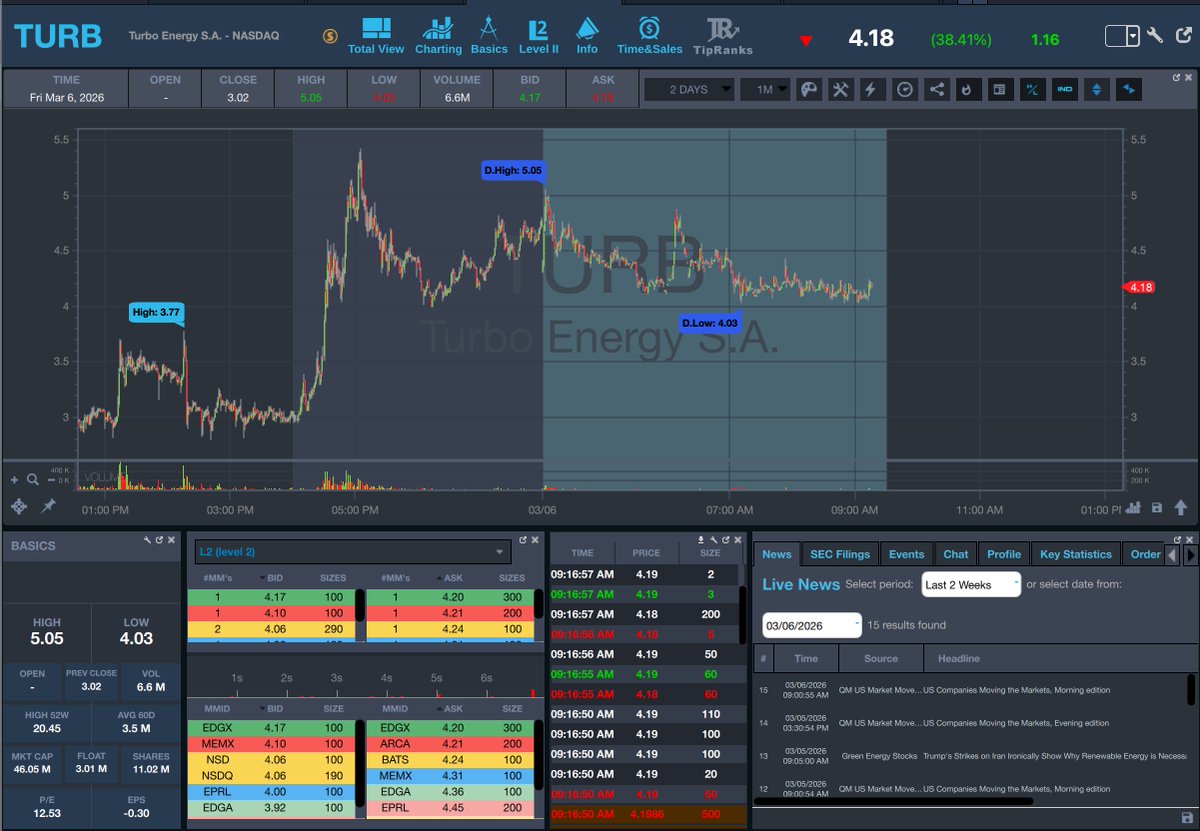Image resolution: width=1200 pixels, height=831 pixels.
Task: Open the Level II window
Action: click(x=539, y=35)
